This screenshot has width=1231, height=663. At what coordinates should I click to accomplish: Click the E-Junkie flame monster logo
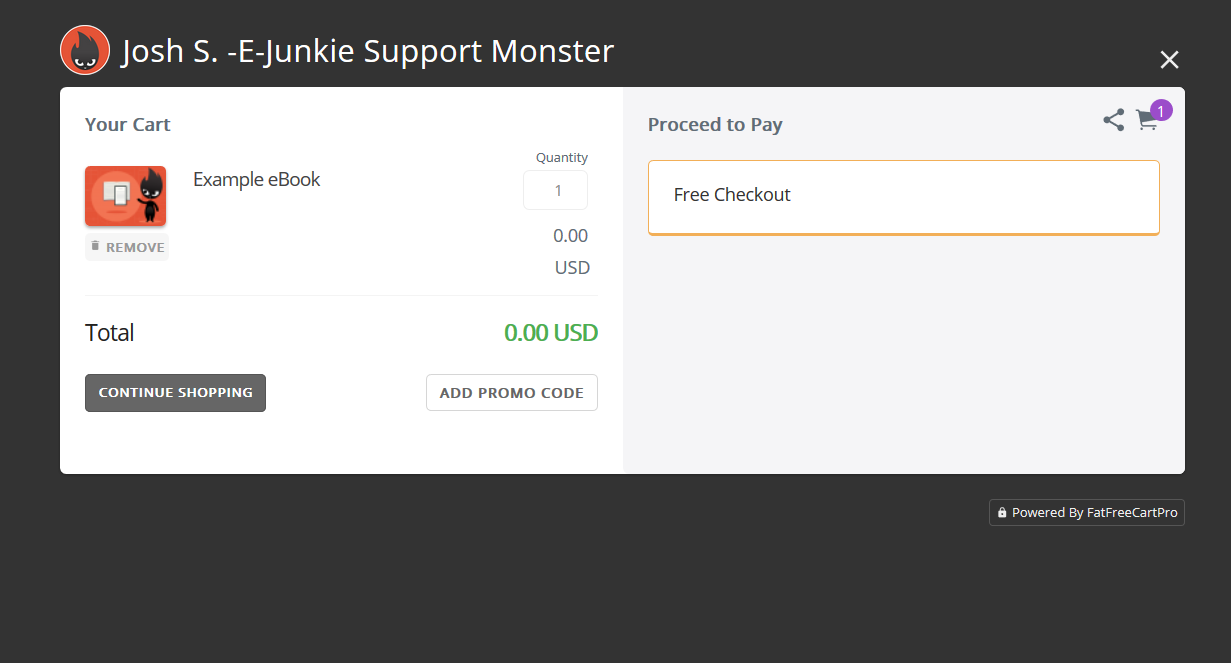[x=85, y=50]
